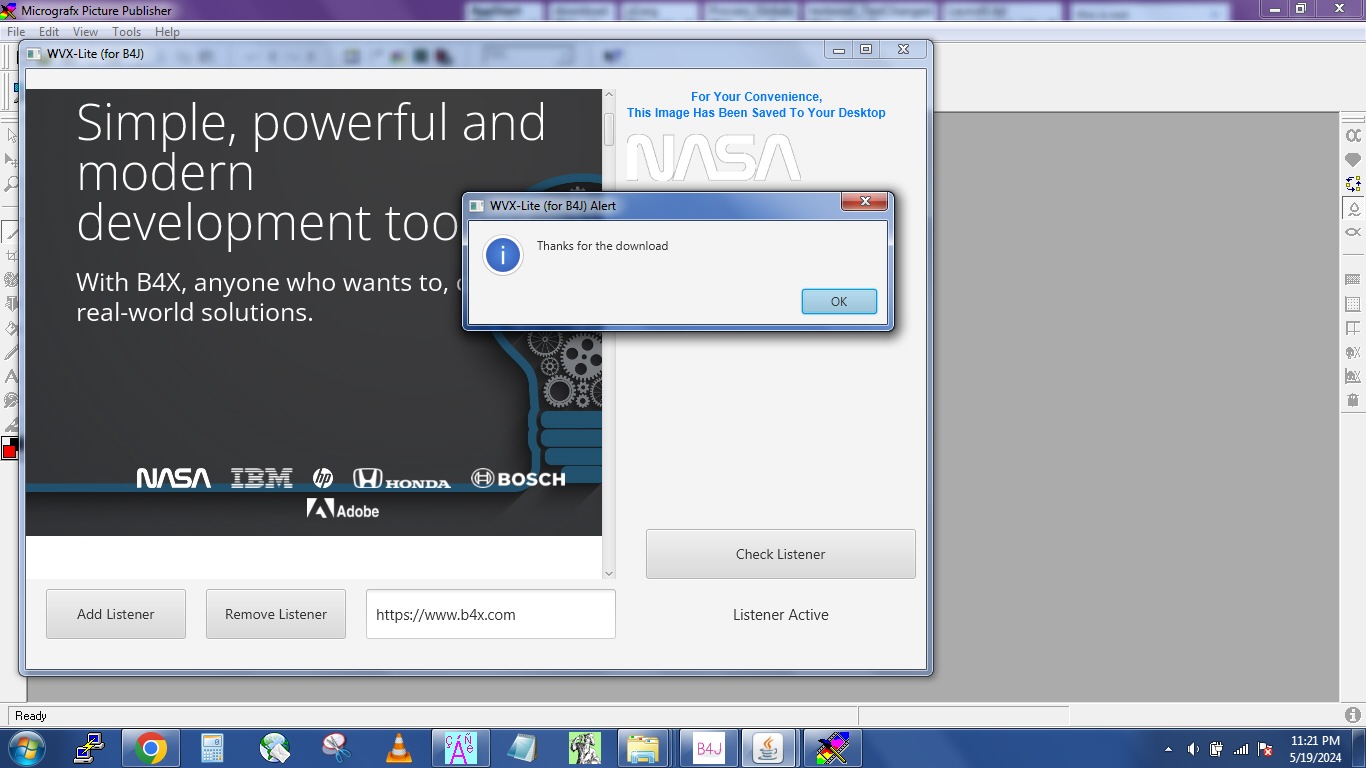Click the volume speaker tray icon
1366x768 pixels.
pyautogui.click(x=1193, y=749)
